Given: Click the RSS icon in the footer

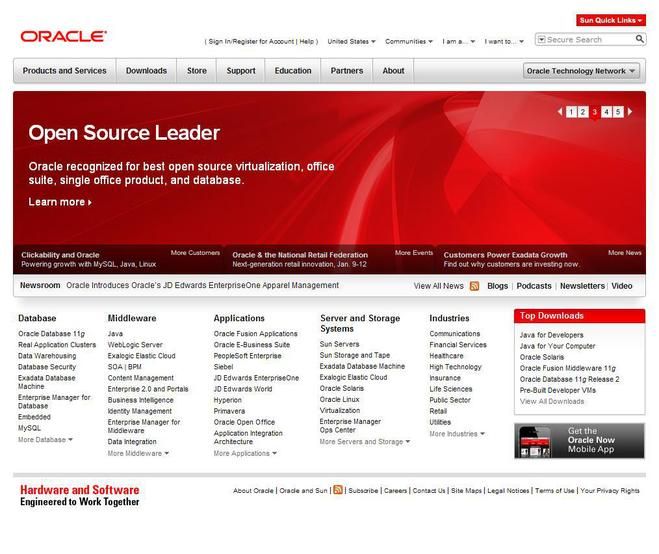Looking at the screenshot, I should pyautogui.click(x=337, y=490).
